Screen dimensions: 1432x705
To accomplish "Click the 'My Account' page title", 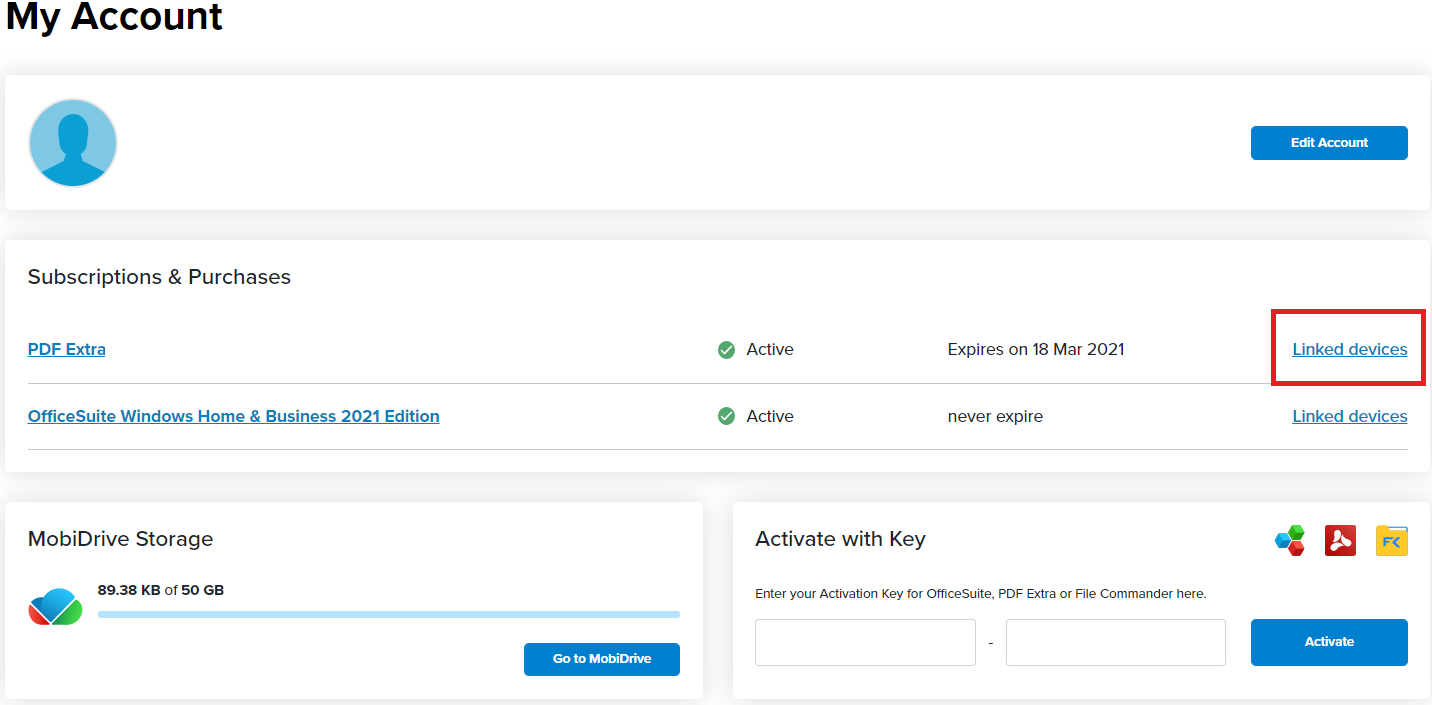I will (x=114, y=16).
